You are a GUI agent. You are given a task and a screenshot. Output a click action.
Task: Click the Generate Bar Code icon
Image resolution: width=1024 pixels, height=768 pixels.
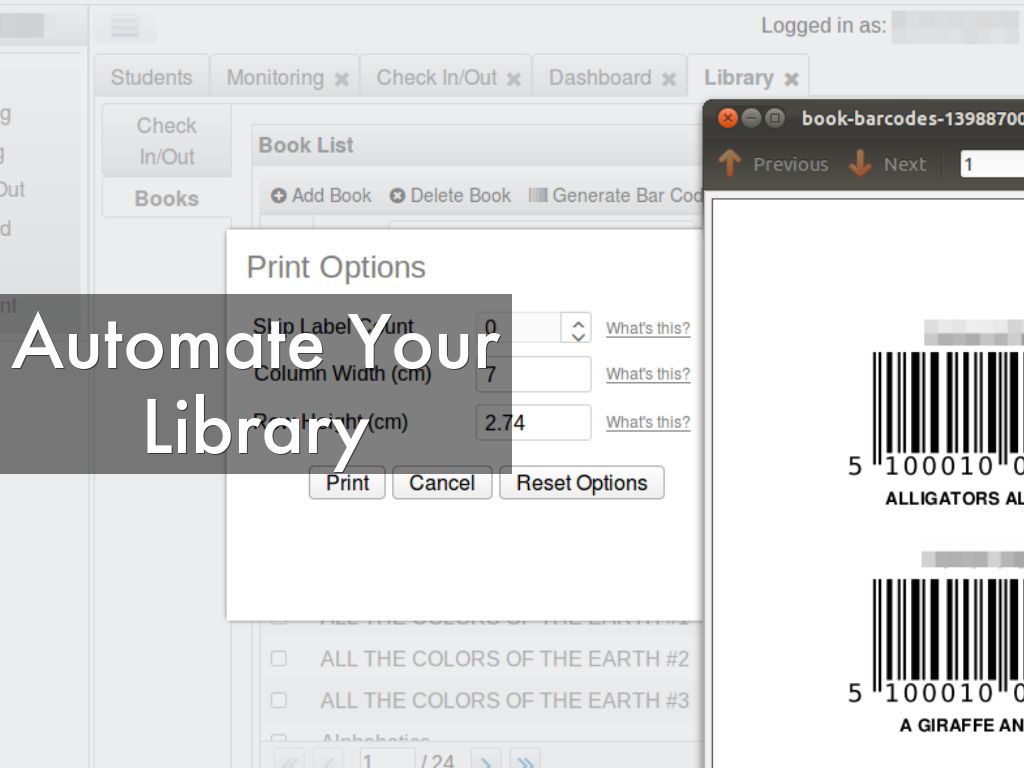538,196
